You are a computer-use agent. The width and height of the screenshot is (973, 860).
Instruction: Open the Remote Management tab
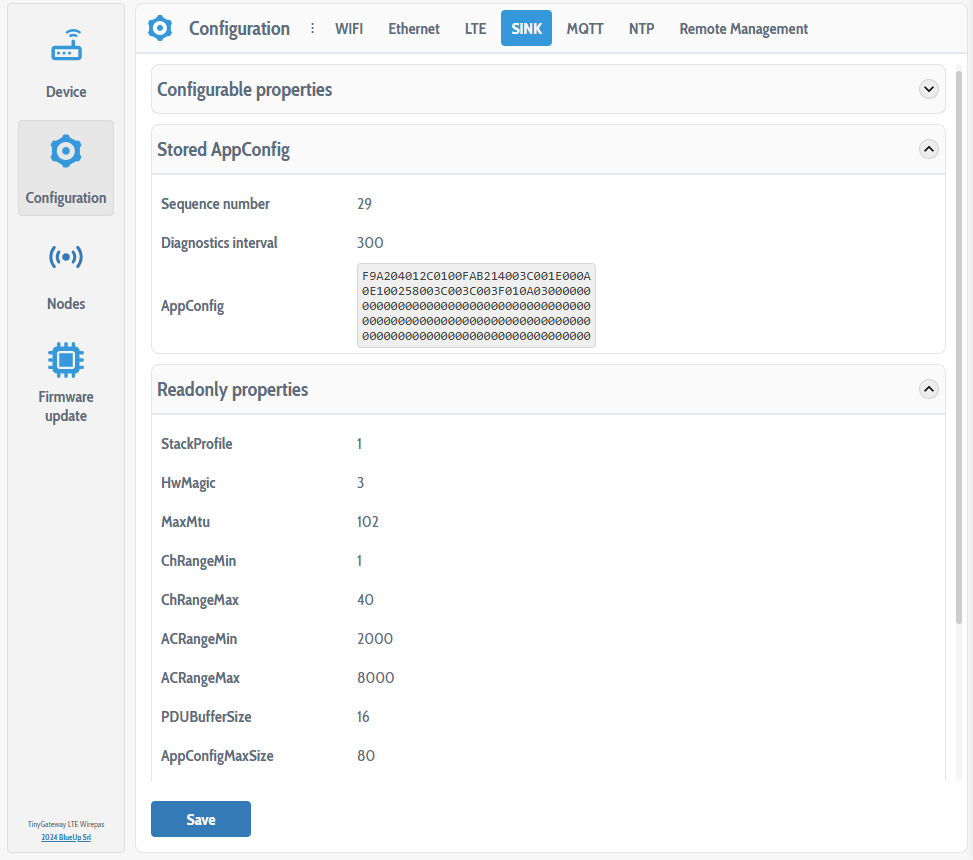743,29
